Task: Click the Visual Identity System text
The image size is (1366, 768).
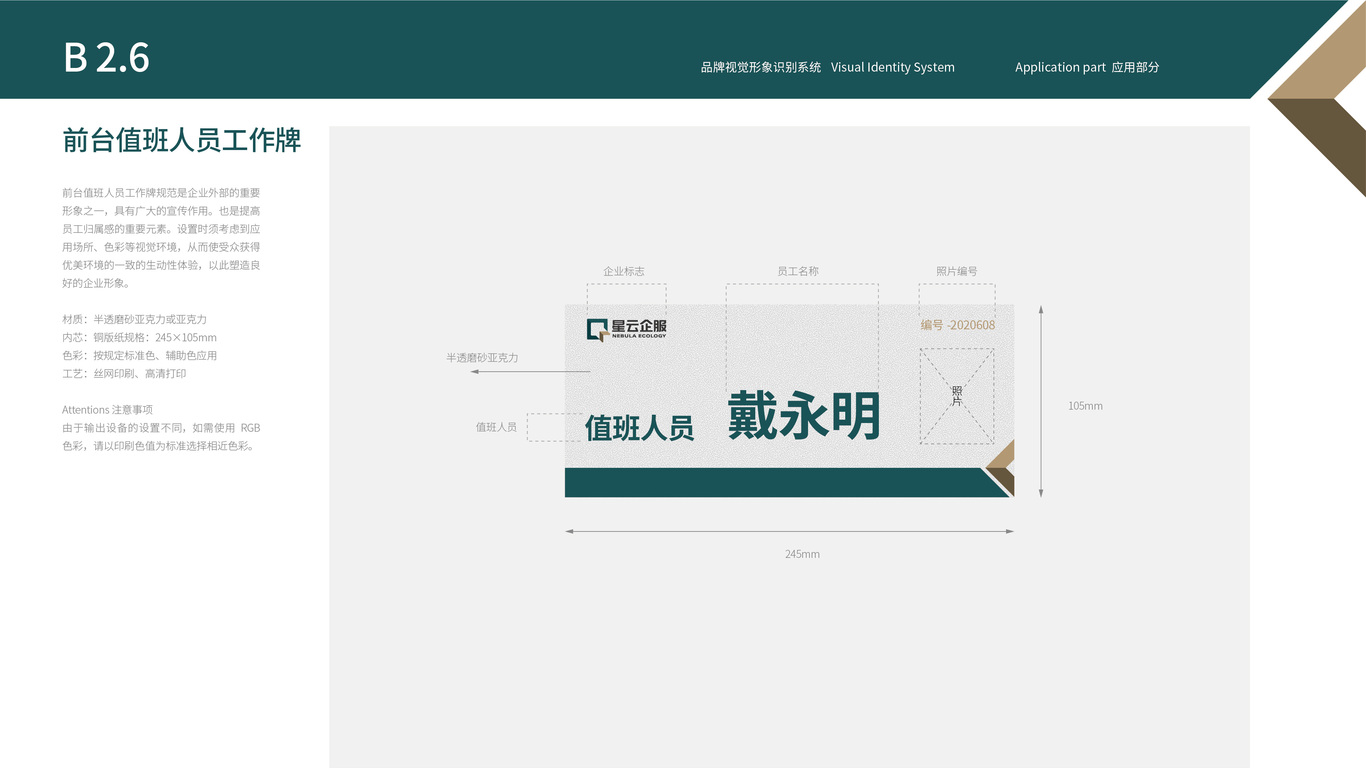Action: [x=893, y=67]
